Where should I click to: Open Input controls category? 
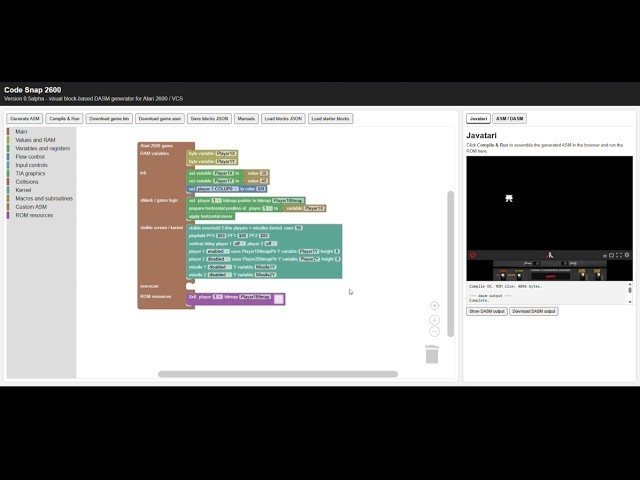(31, 165)
